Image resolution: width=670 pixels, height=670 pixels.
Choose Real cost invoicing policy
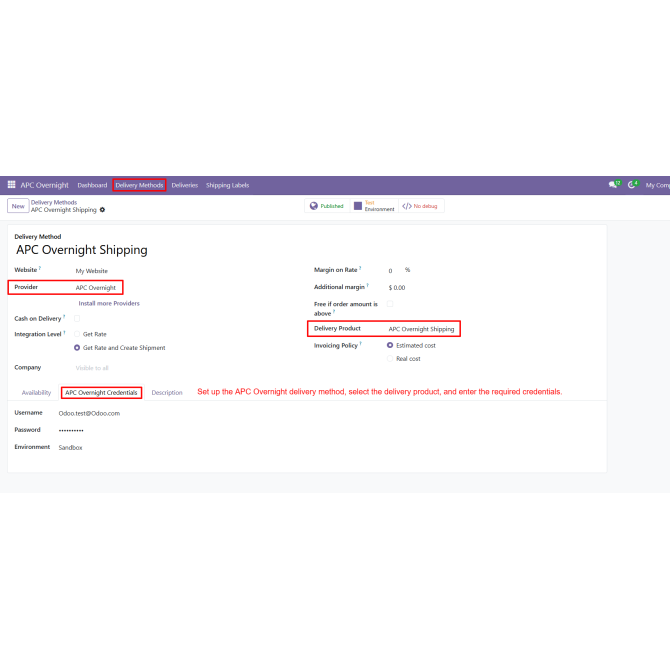[x=390, y=359]
